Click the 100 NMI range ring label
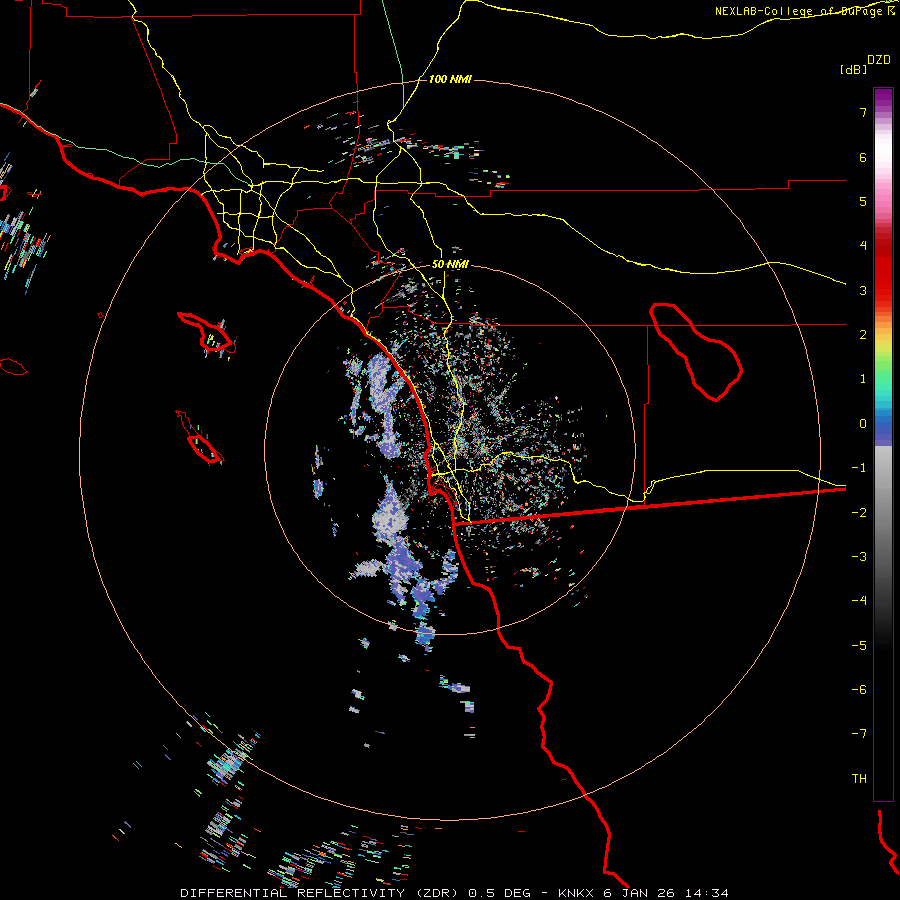Viewport: 900px width, 900px height. click(450, 79)
